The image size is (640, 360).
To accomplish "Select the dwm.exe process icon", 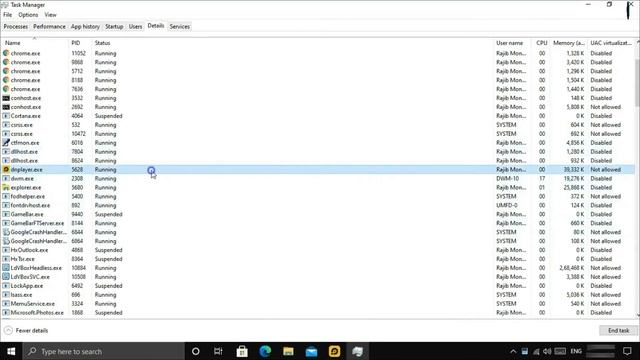I will [6, 178].
